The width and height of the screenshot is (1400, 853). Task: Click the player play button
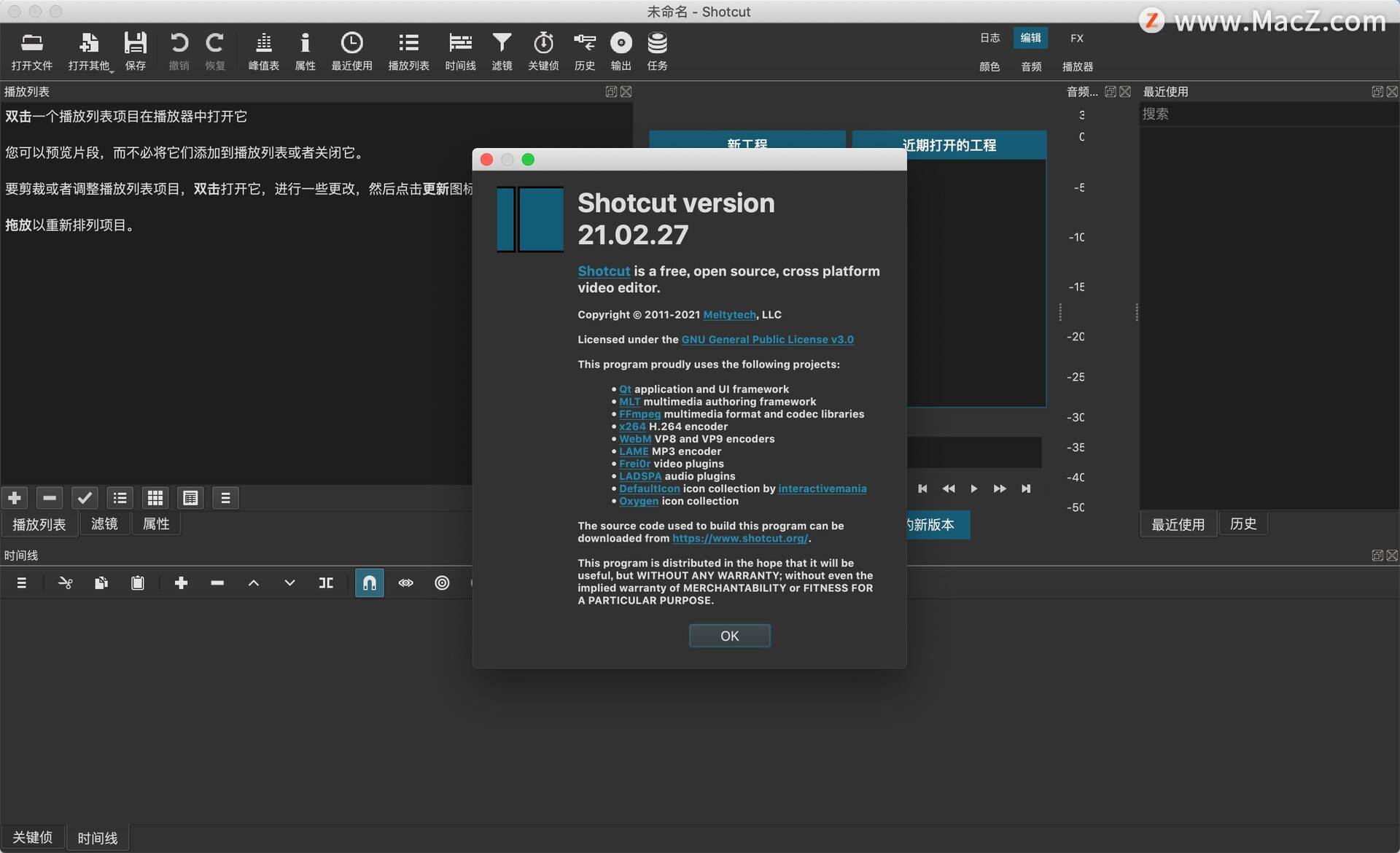(974, 488)
